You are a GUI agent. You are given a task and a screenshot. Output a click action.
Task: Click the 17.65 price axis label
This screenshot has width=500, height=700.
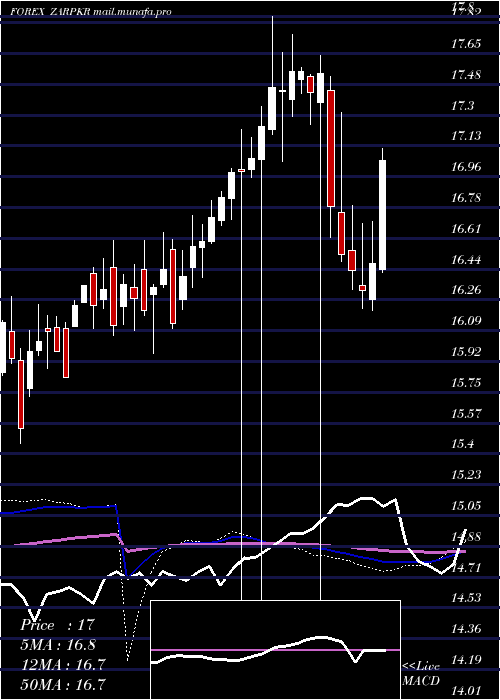point(467,44)
